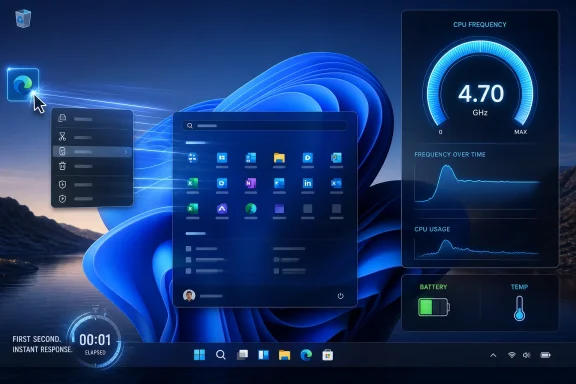Open the yellow folder app in Start menu
Viewport: 576px width, 384px height.
[x=279, y=158]
